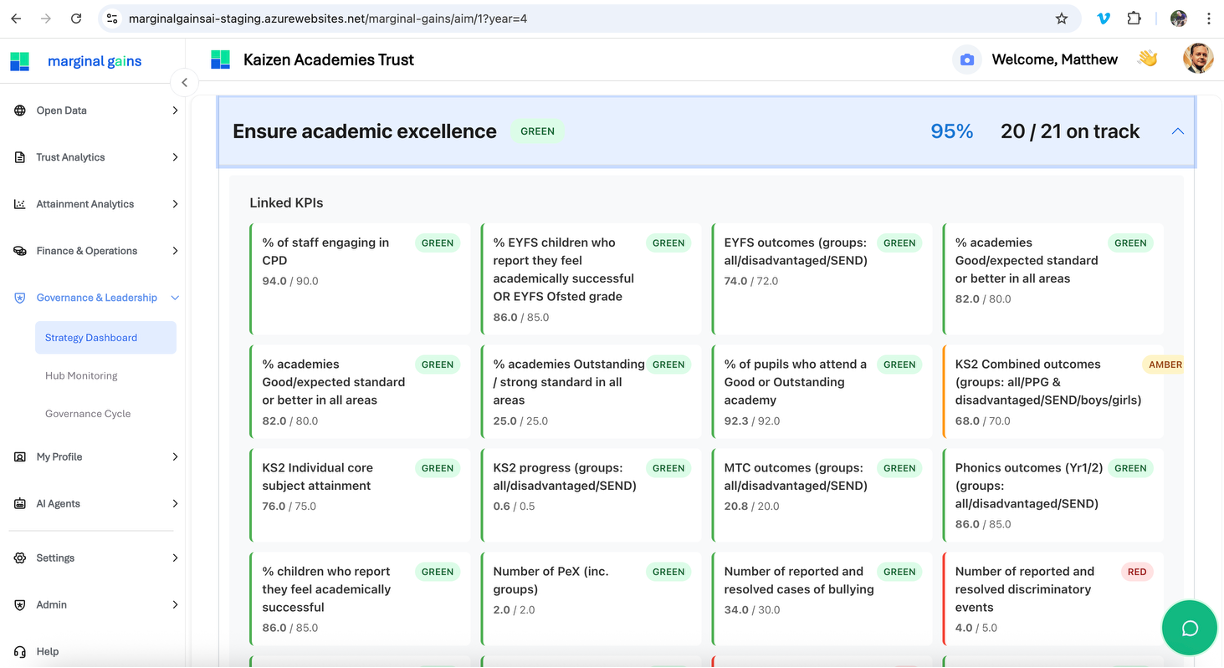The width and height of the screenshot is (1224, 668).
Task: Open the Strategy Dashboard menu item
Action: coord(91,338)
